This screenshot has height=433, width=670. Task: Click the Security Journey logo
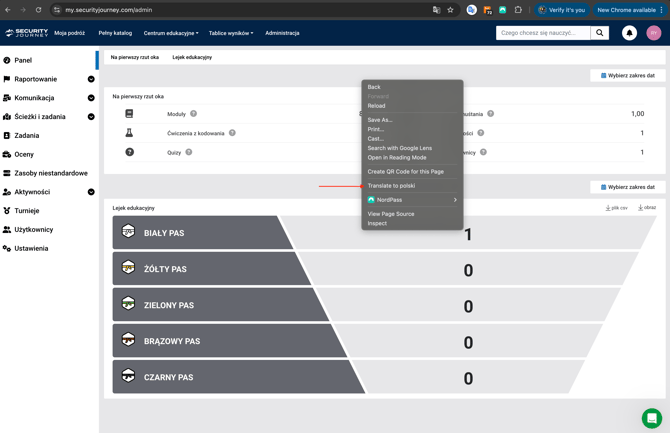(26, 33)
